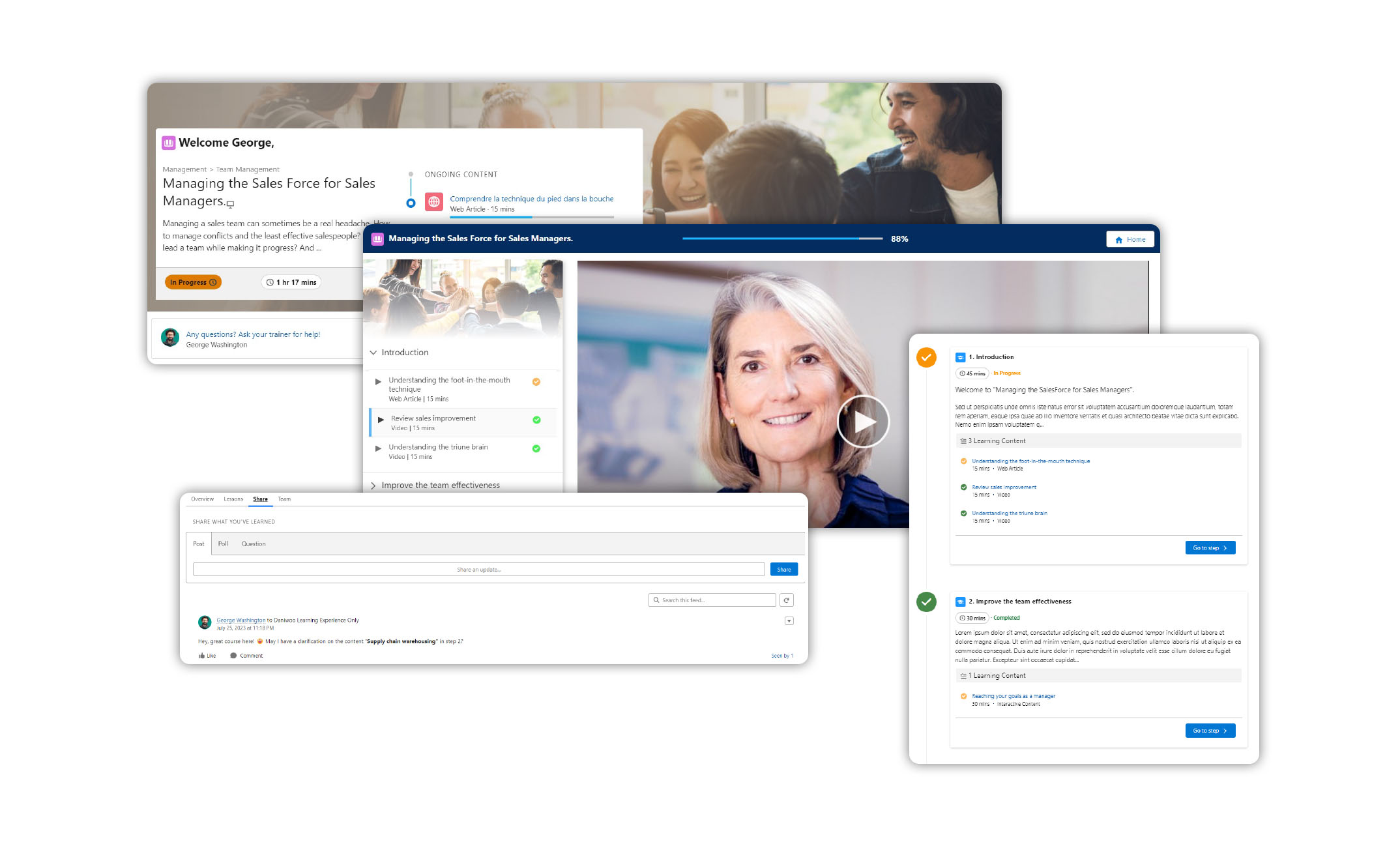Click the Comment bubble icon
Image resolution: width=1400 pixels, height=844 pixels.
pos(233,656)
